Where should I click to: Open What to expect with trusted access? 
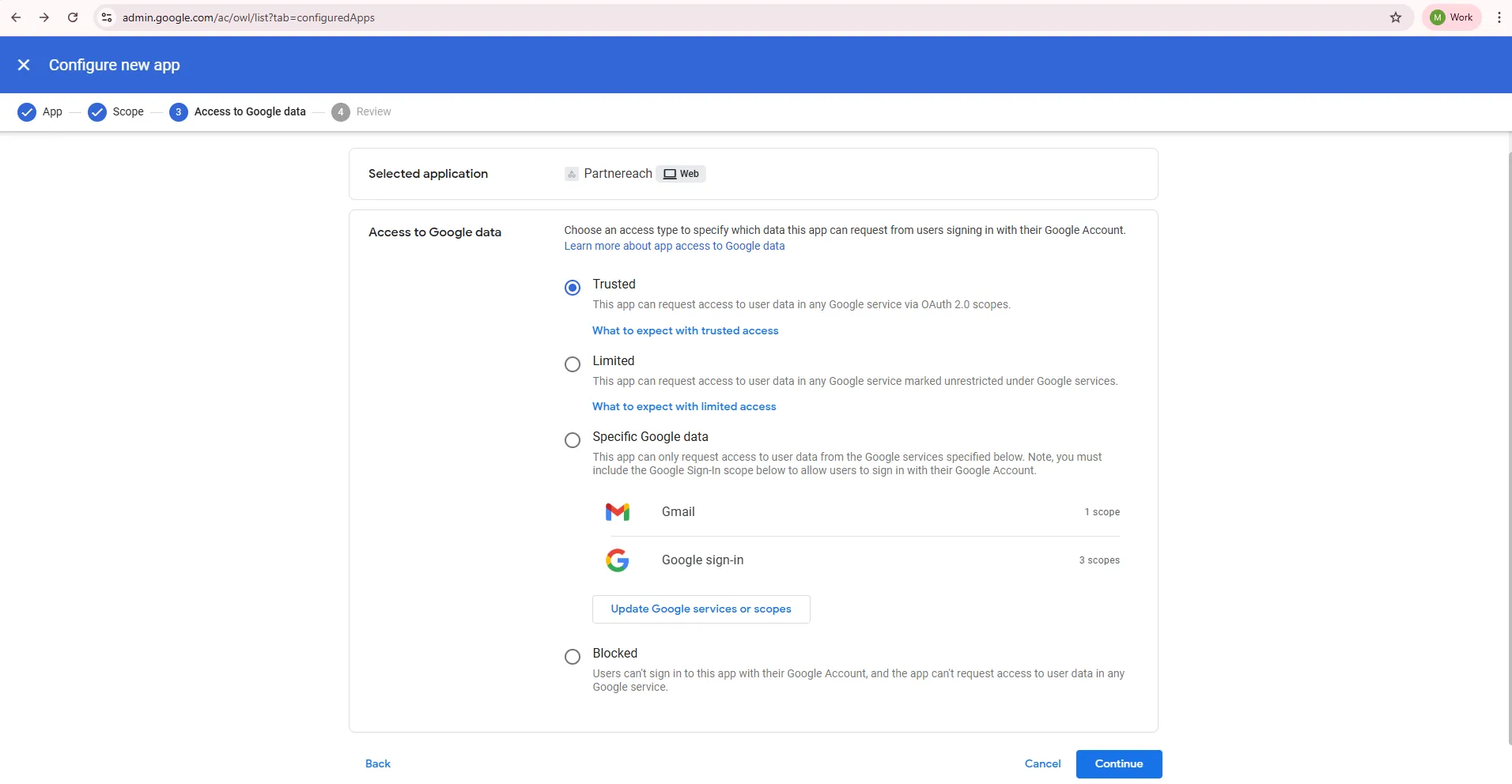[686, 330]
